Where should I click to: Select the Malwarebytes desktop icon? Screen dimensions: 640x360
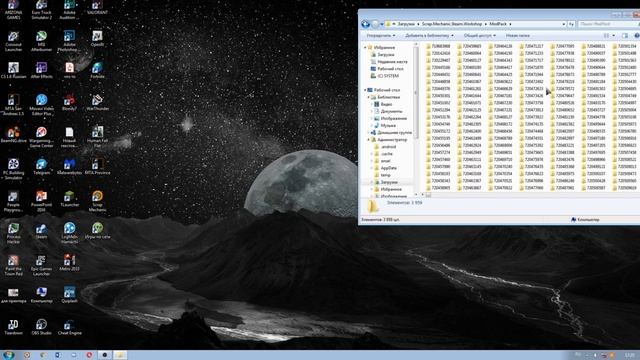pos(69,167)
